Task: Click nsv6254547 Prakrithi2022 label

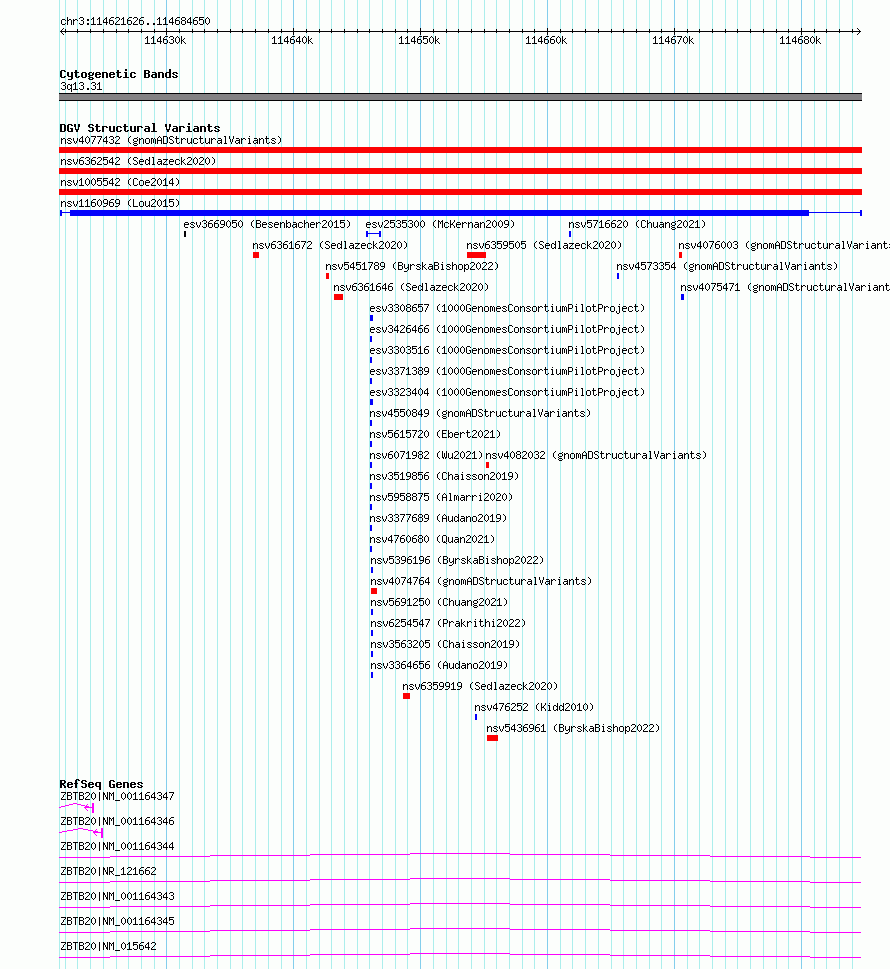Action: [448, 624]
